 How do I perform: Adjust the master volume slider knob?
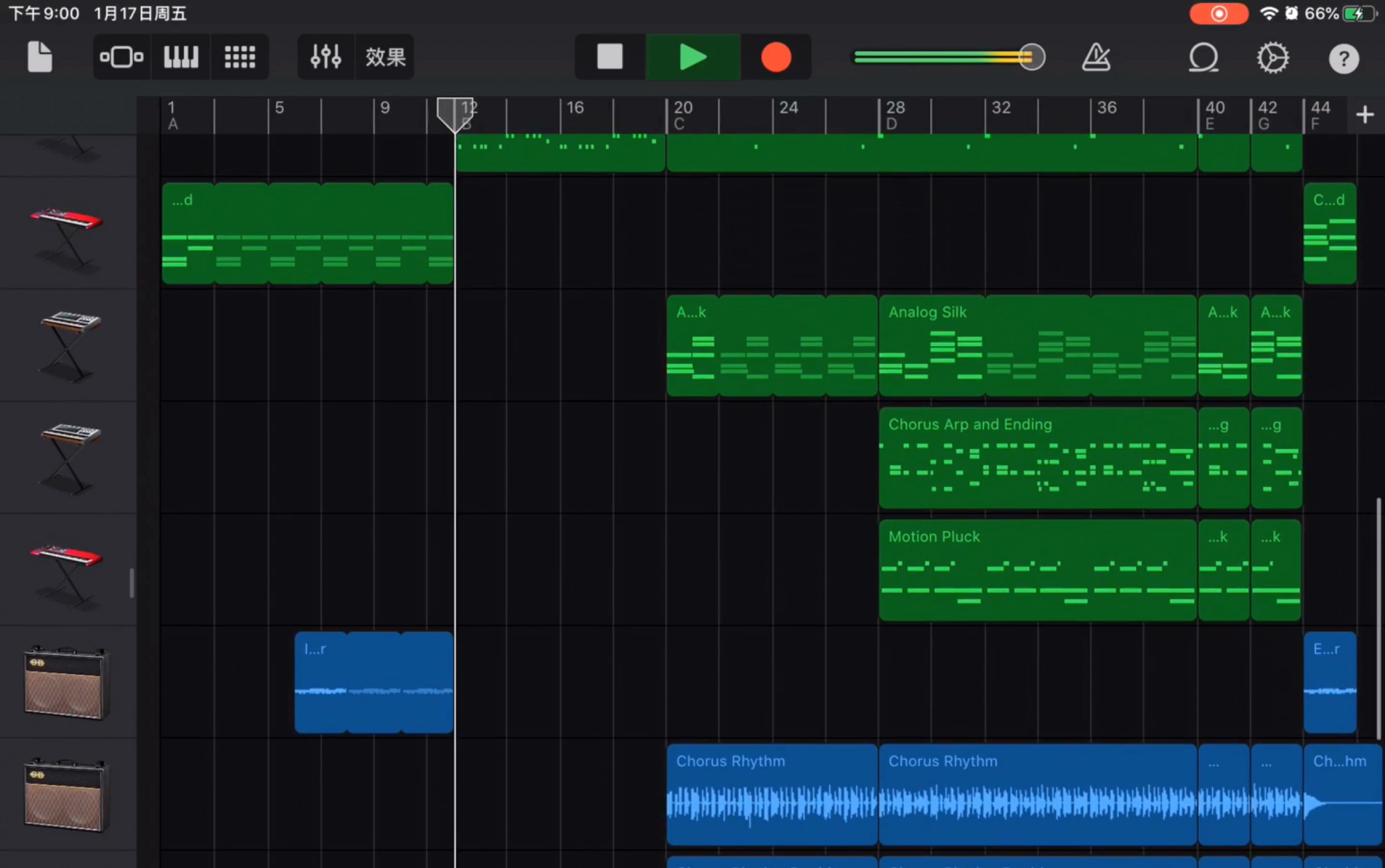click(x=1032, y=58)
